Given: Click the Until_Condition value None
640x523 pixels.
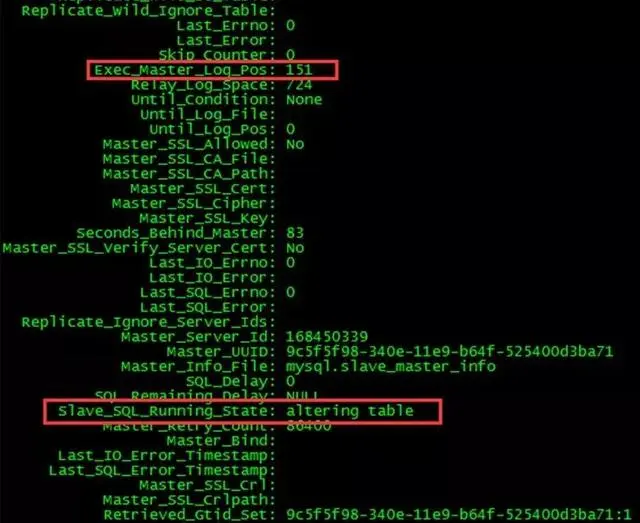Looking at the screenshot, I should tap(304, 100).
